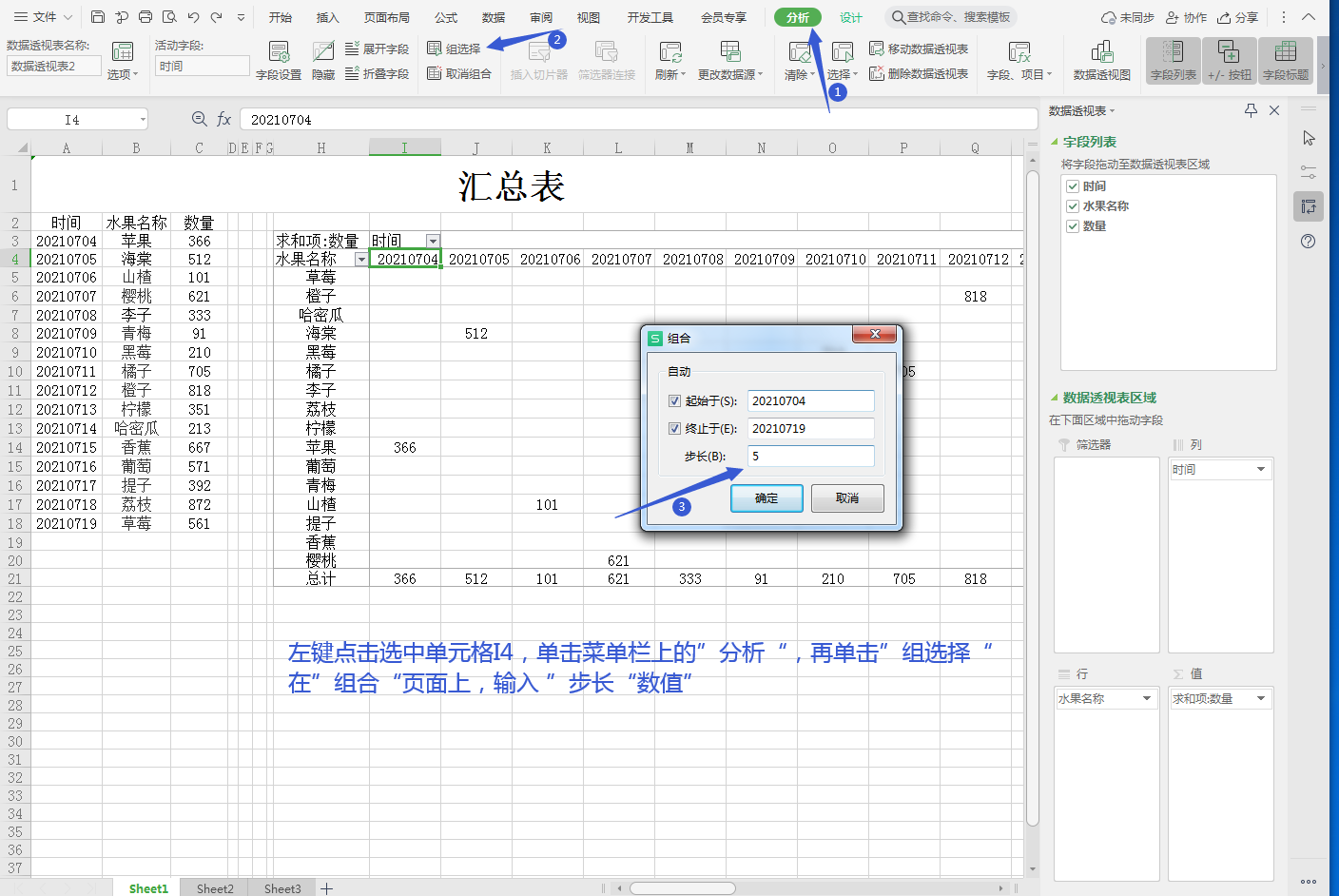This screenshot has width=1339, height=896.
Task: Close the 数据透视表 side panel
Action: [x=1274, y=110]
